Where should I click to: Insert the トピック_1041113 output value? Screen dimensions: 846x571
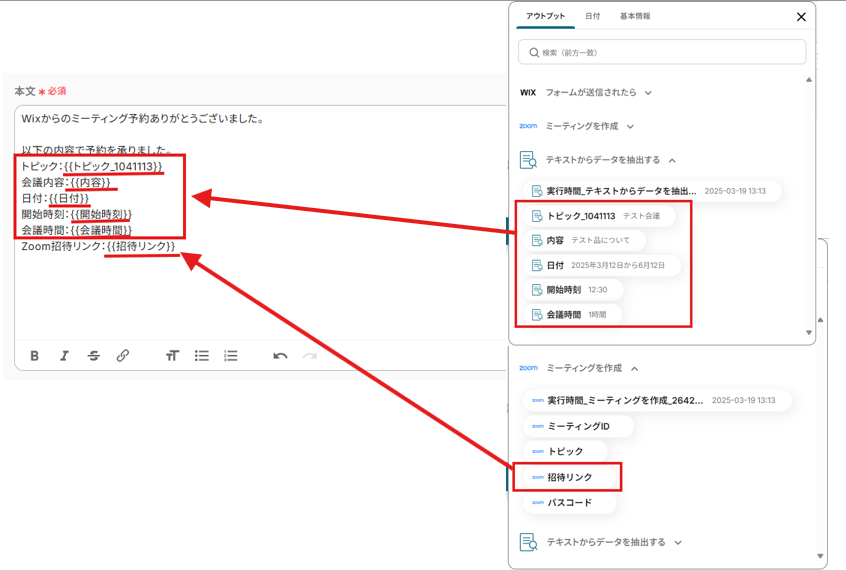[x=599, y=216]
